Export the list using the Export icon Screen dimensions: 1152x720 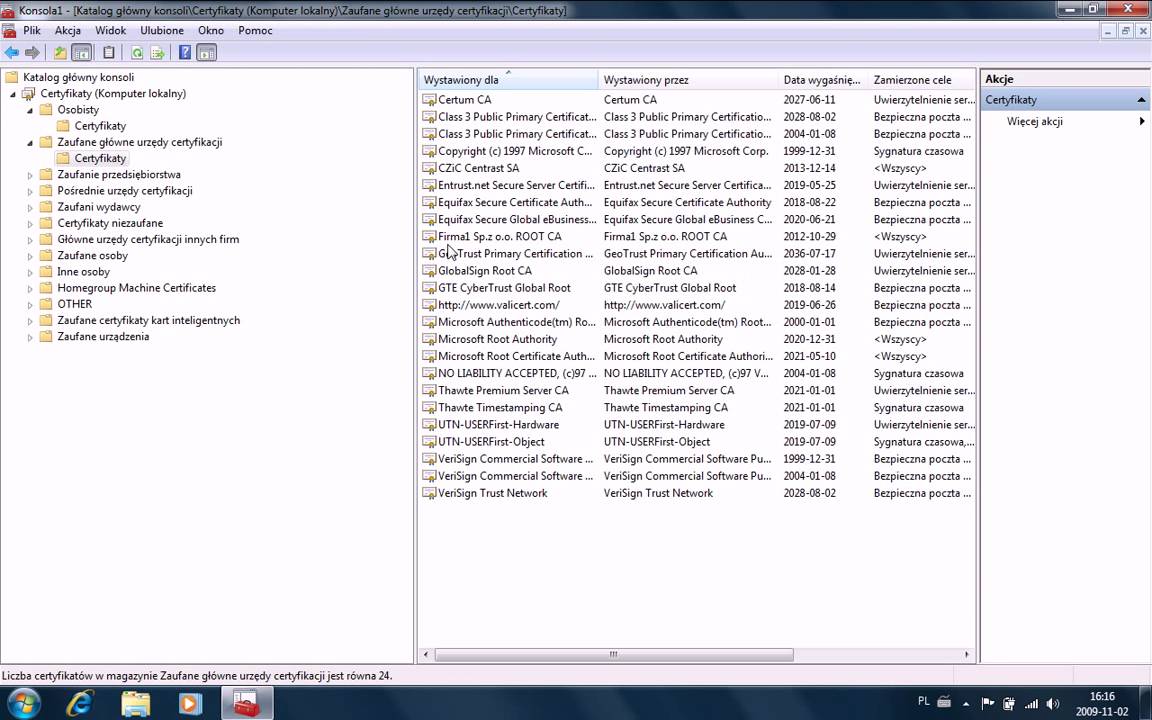tap(157, 53)
